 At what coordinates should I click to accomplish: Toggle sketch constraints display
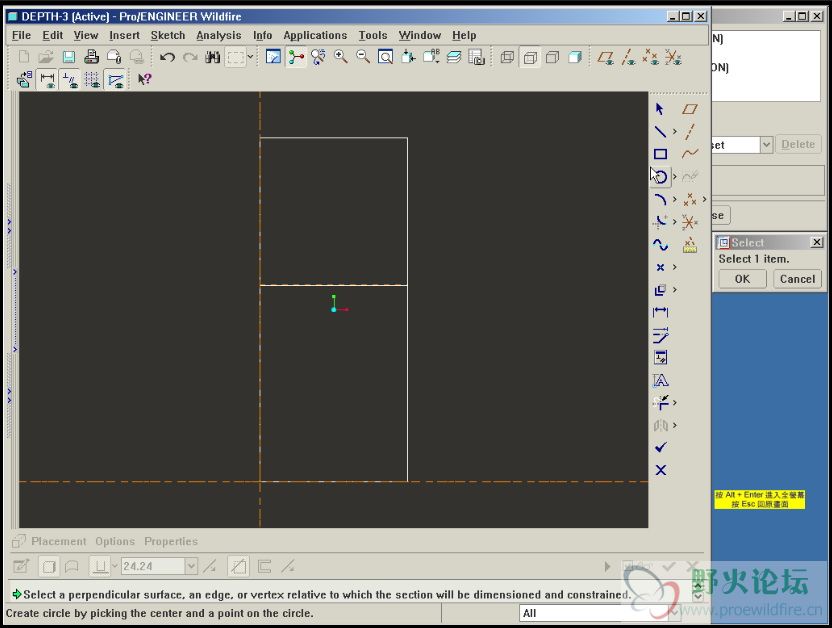(70, 80)
